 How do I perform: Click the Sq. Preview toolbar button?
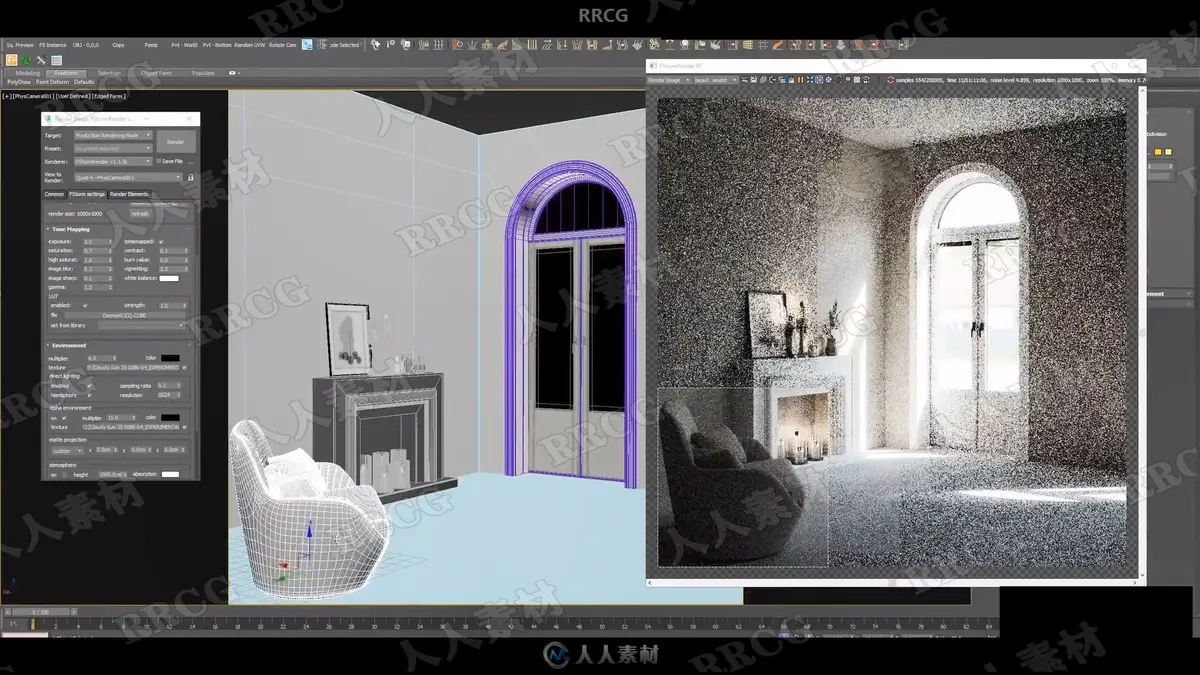click(x=20, y=45)
